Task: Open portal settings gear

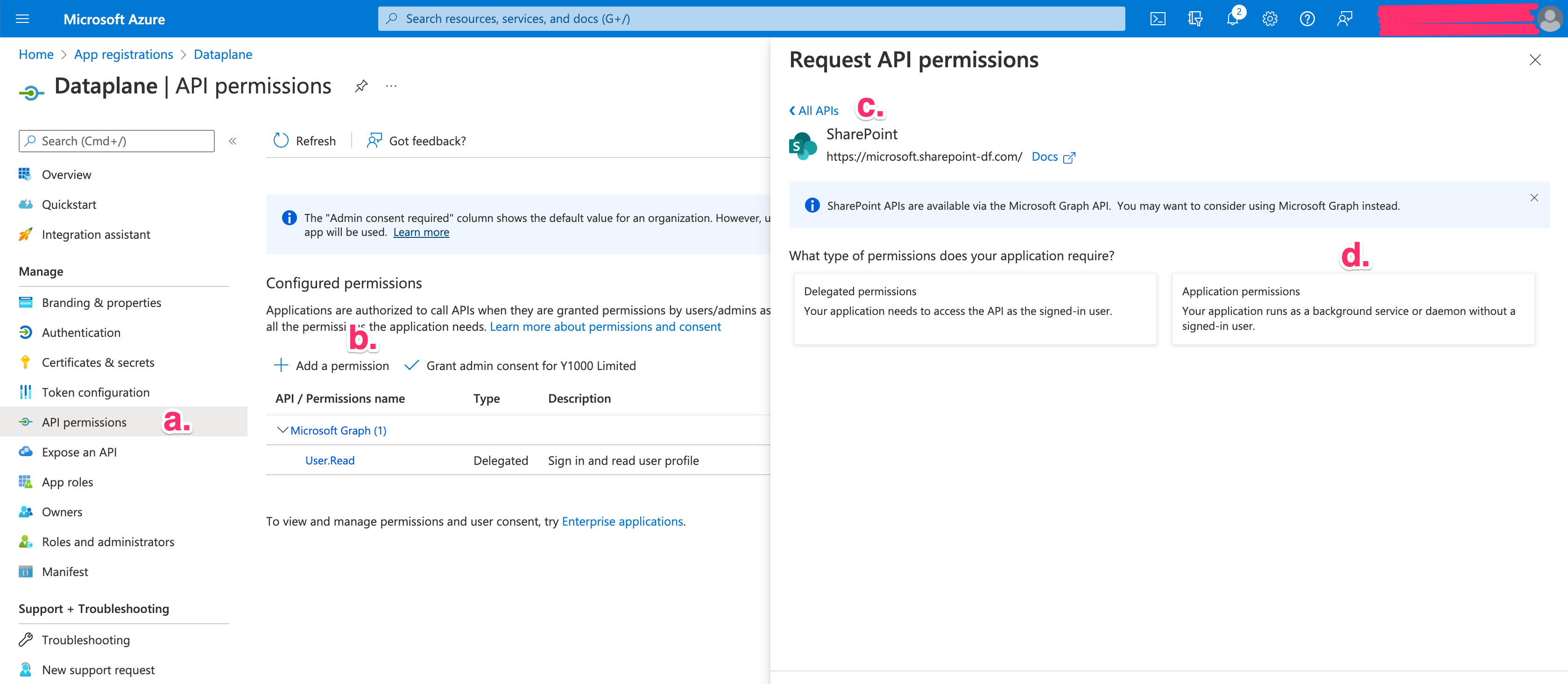Action: click(1269, 18)
